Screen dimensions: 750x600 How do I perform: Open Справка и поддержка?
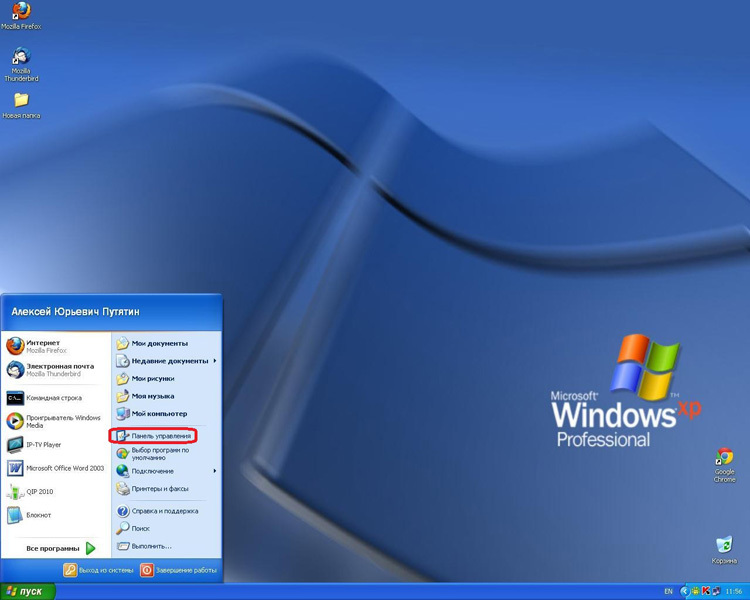[166, 511]
